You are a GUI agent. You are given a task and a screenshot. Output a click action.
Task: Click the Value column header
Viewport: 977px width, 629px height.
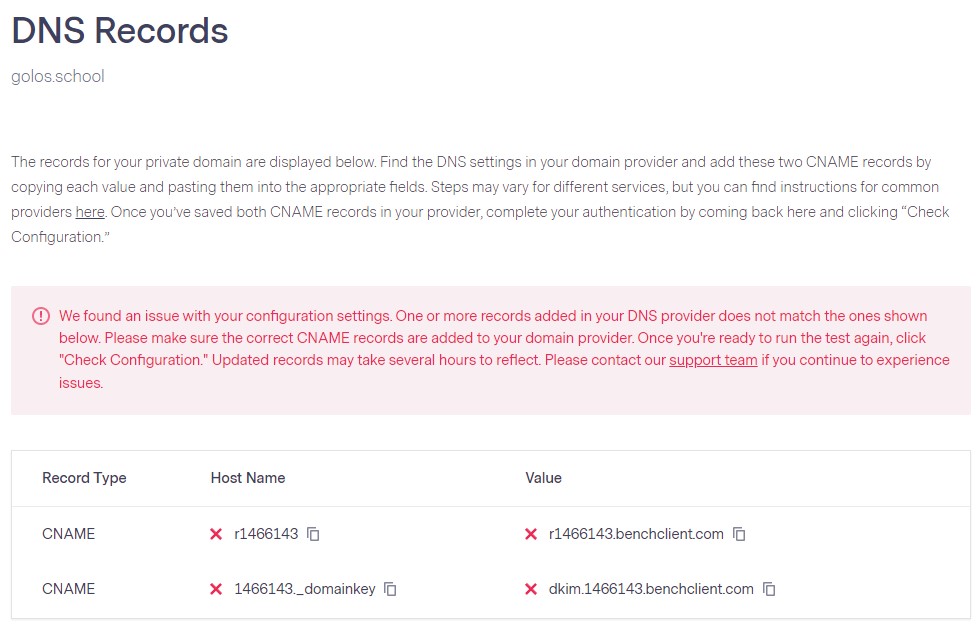pos(543,478)
